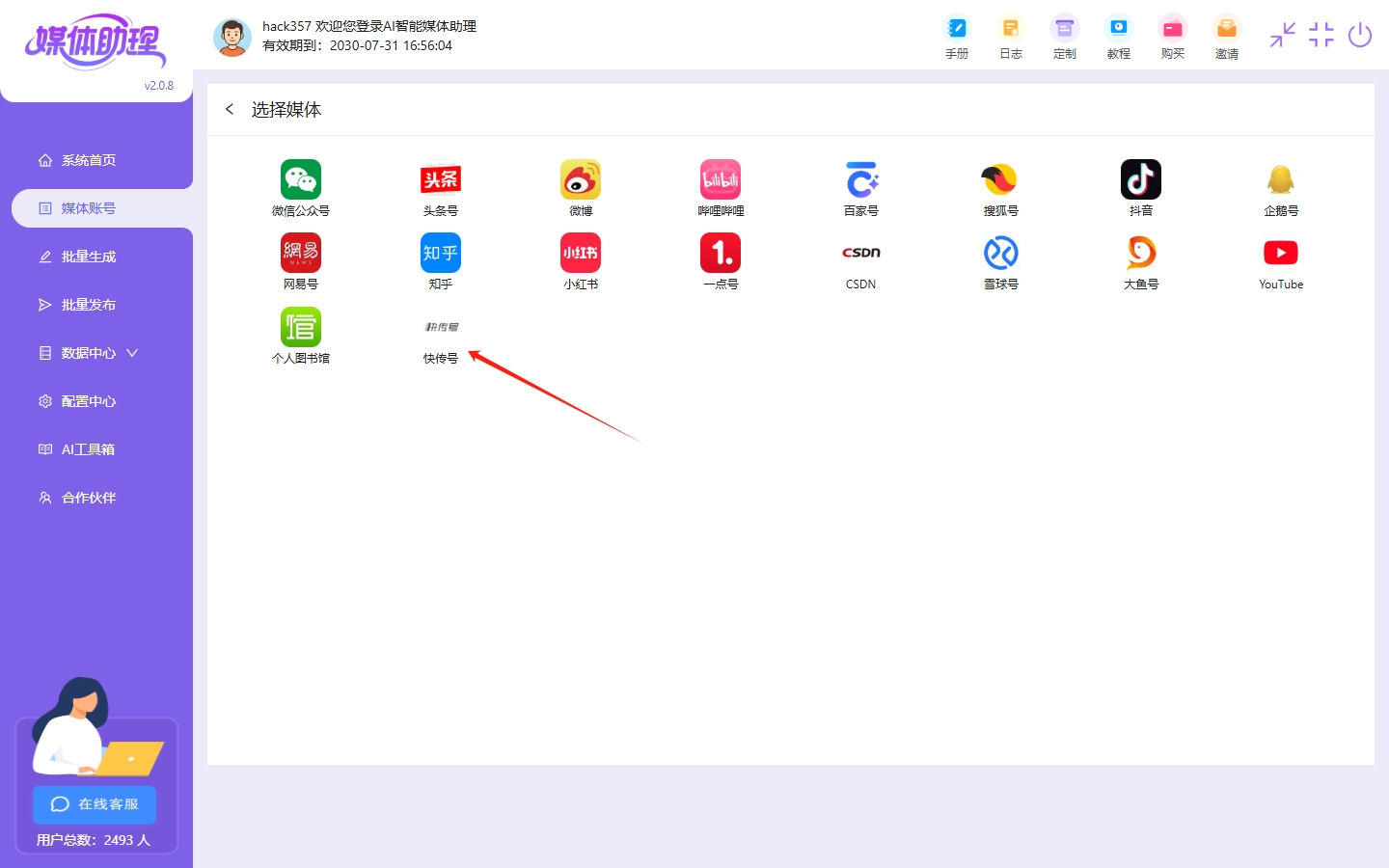
Task: Open the Tutorial (教程) icon
Action: pyautogui.click(x=1119, y=28)
